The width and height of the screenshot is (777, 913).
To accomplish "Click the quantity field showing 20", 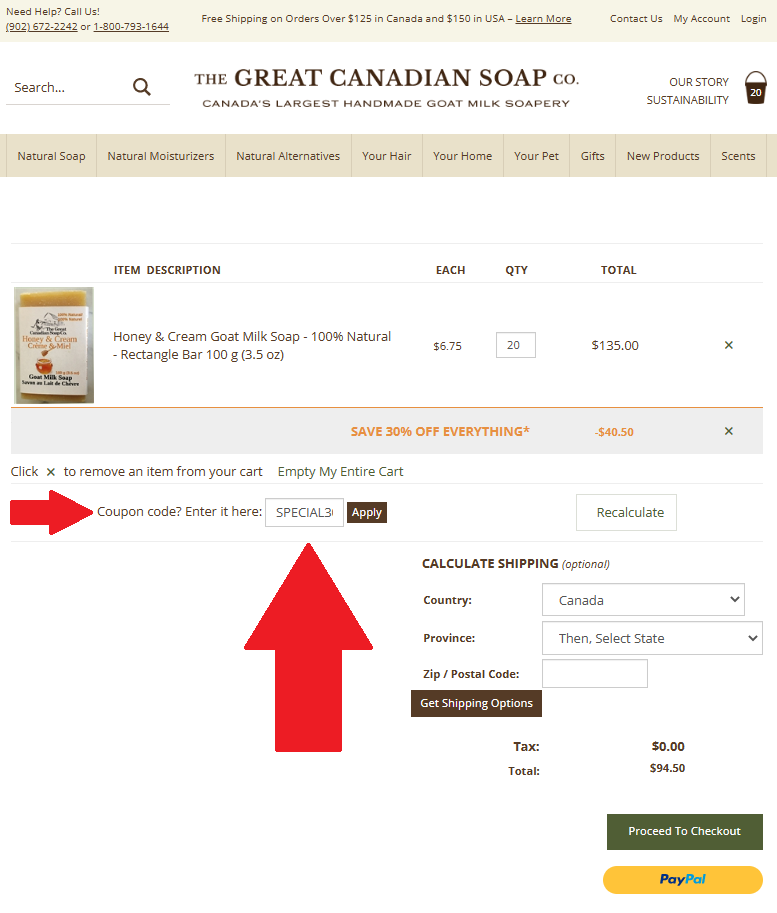I will tap(515, 345).
